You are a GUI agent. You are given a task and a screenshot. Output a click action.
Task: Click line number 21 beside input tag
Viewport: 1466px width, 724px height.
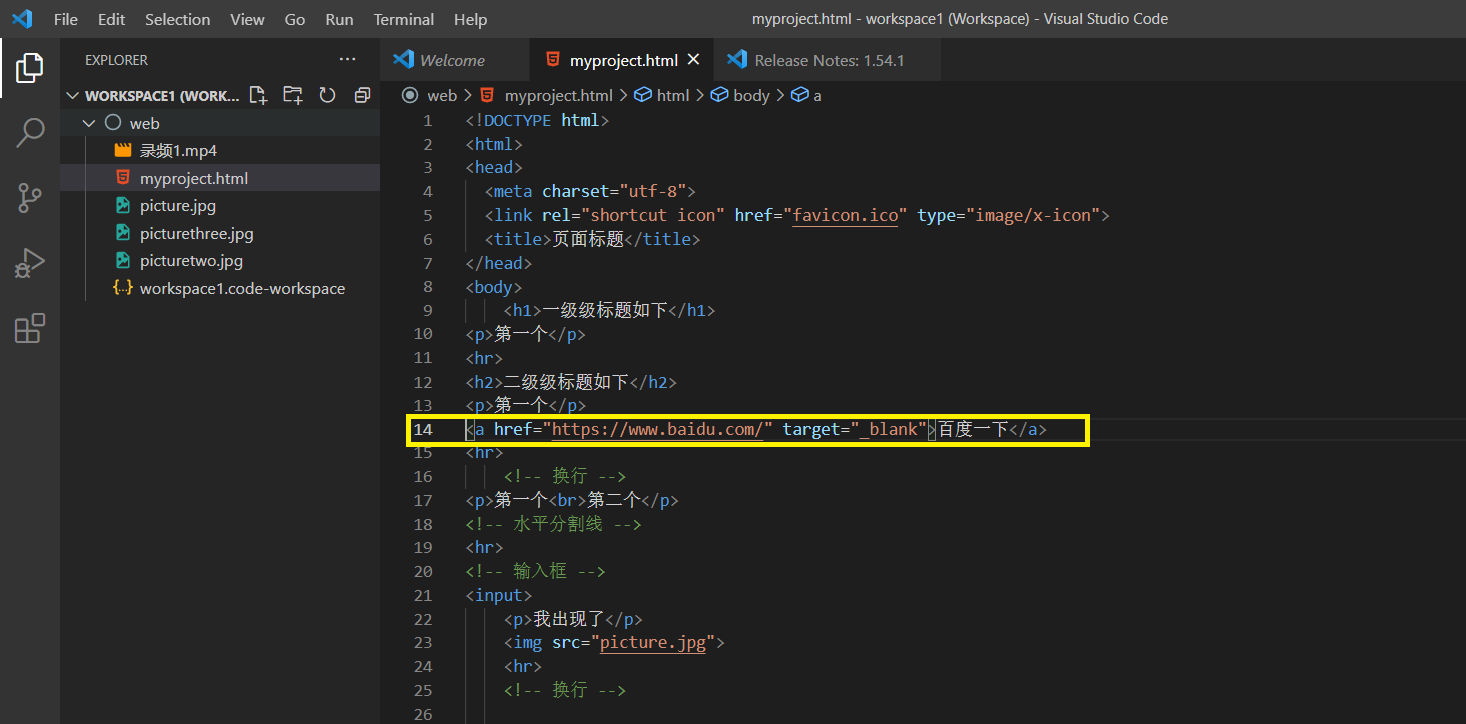tap(423, 595)
